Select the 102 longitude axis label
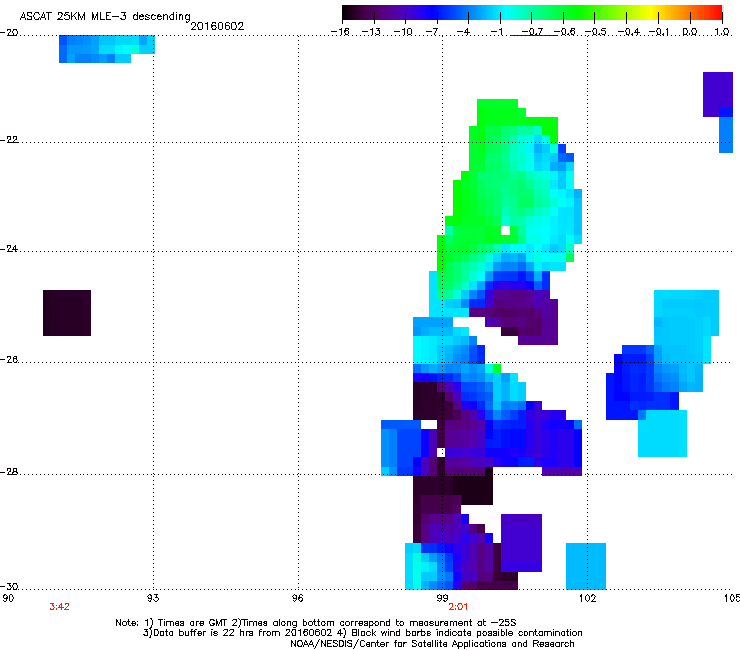Image resolution: width=740 pixels, height=650 pixels. [x=587, y=598]
